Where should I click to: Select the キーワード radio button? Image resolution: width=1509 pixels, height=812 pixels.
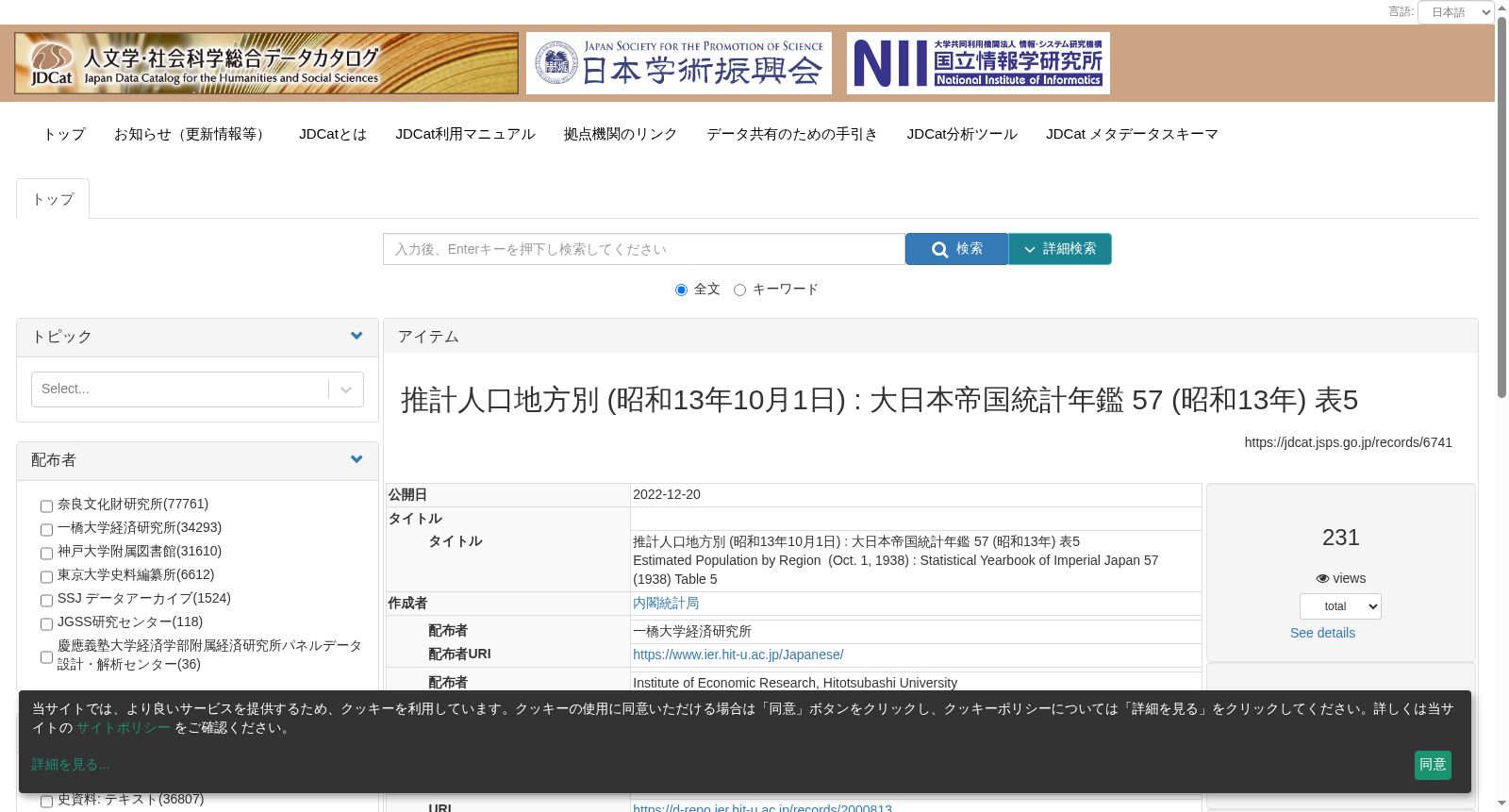tap(739, 290)
